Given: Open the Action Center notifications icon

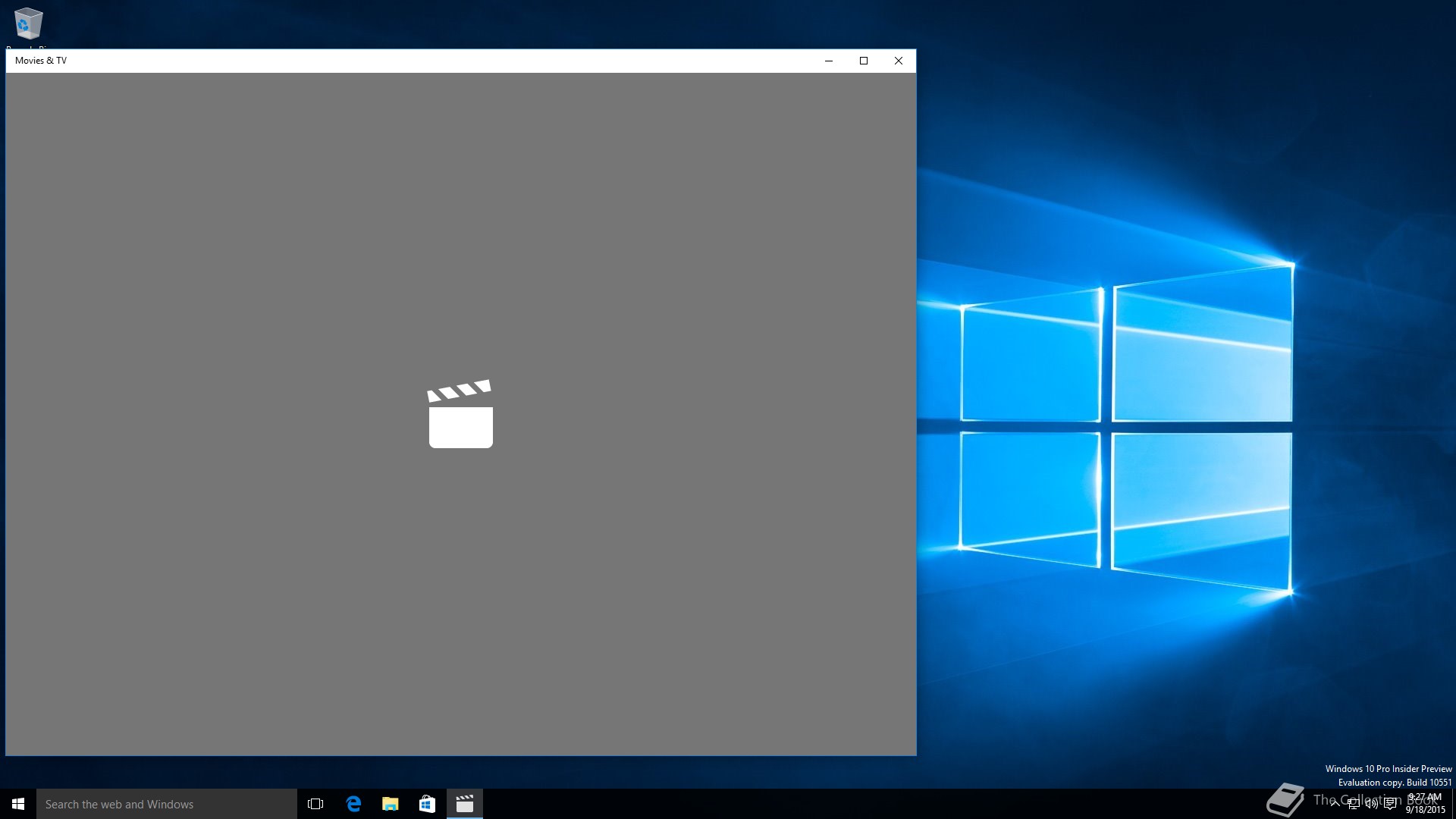Looking at the screenshot, I should click(x=1390, y=804).
